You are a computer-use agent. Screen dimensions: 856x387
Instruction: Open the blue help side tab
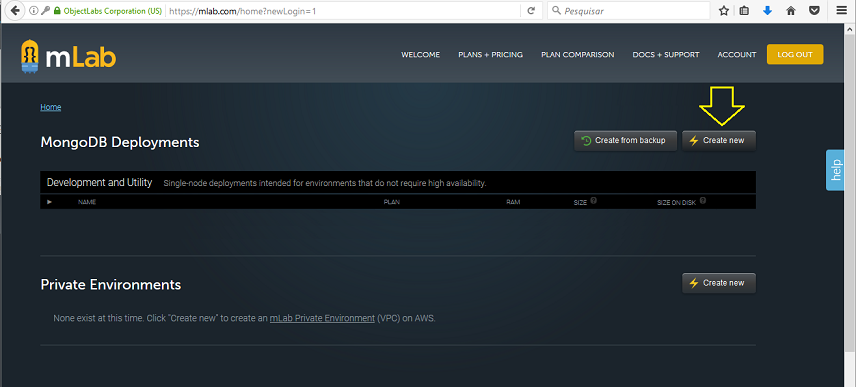tap(835, 170)
